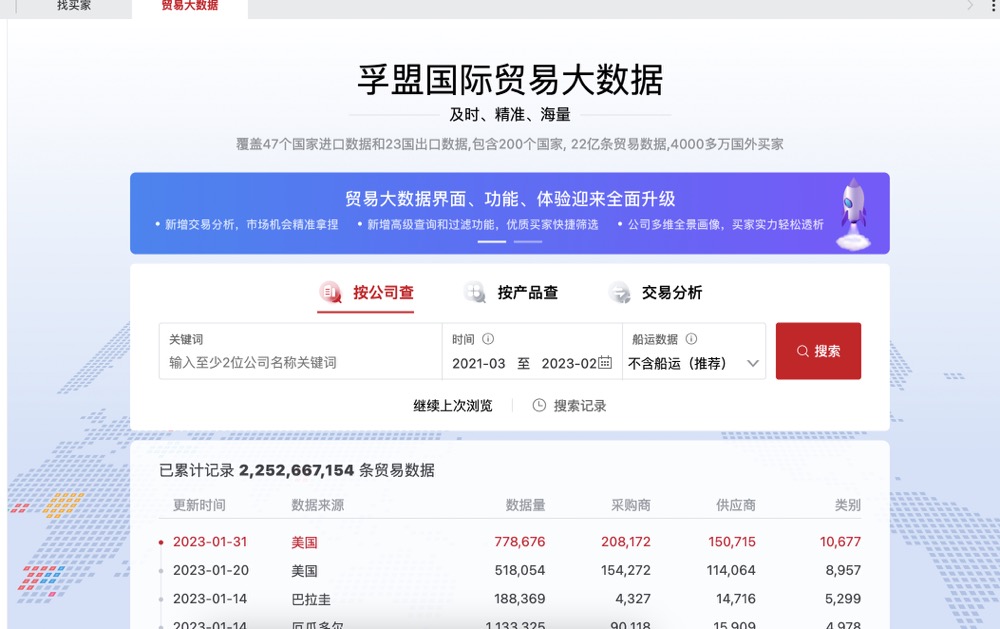Click the 按产品查 product search icon
The image size is (1000, 629).
pyautogui.click(x=475, y=292)
